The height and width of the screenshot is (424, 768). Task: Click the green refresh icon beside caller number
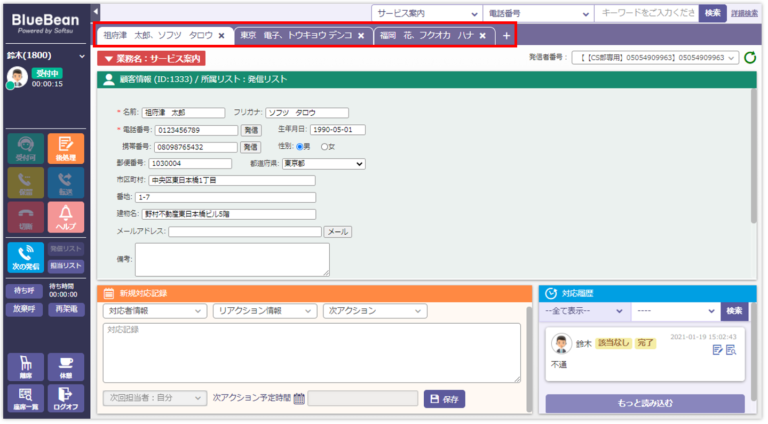(x=749, y=58)
